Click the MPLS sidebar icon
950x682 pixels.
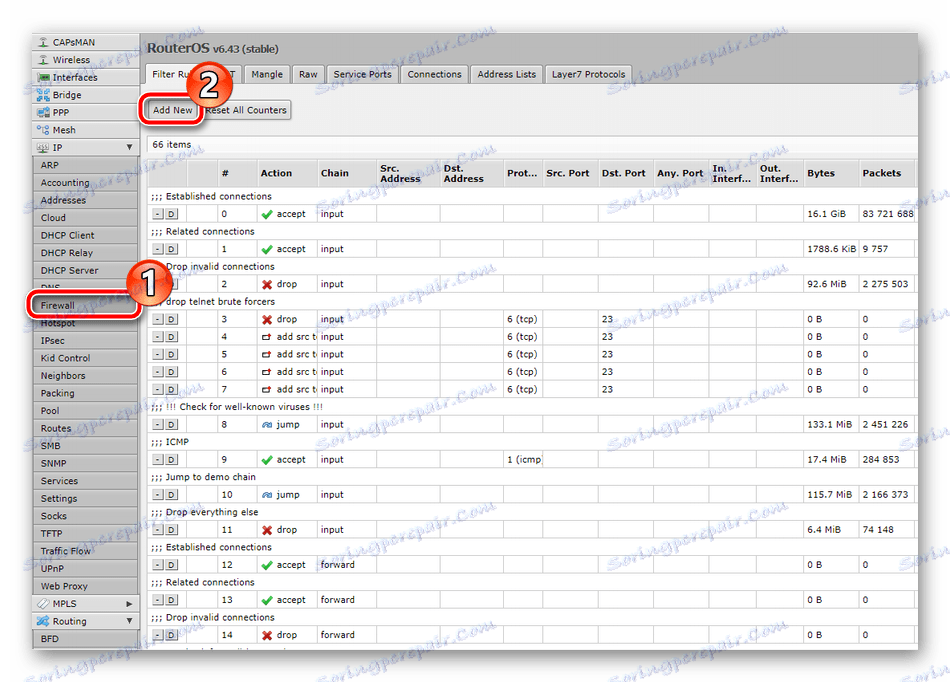(x=43, y=604)
